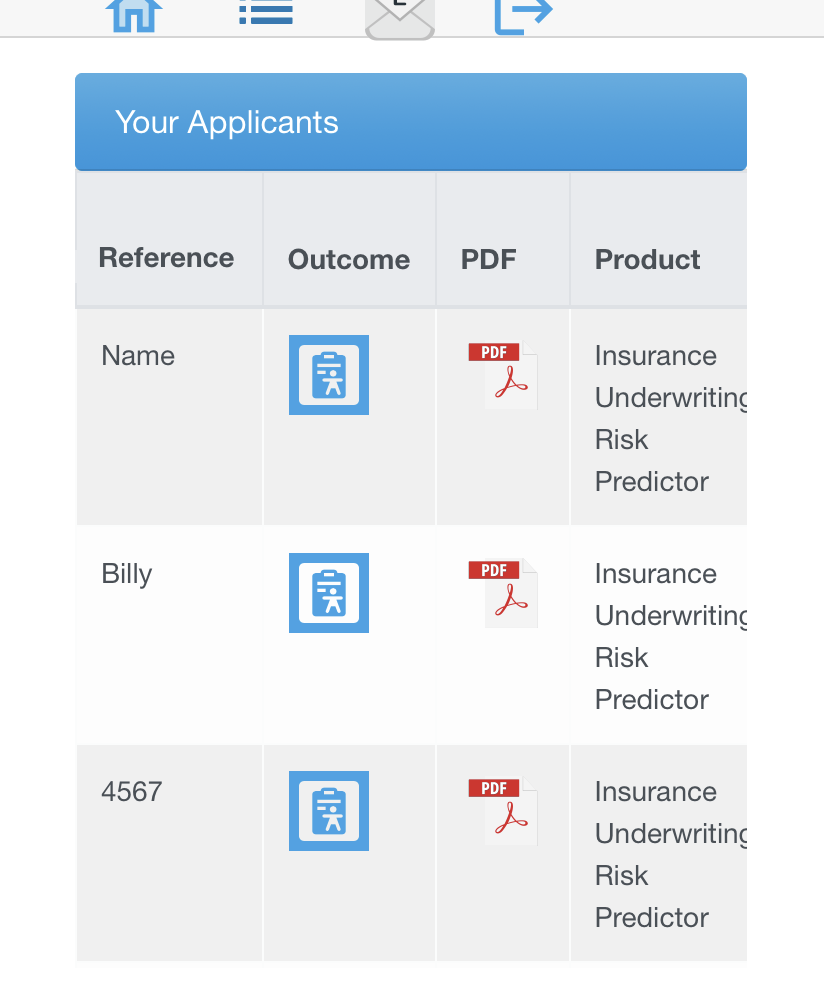826x1000 pixels.
Task: Sort by Outcome column header
Action: pos(349,260)
